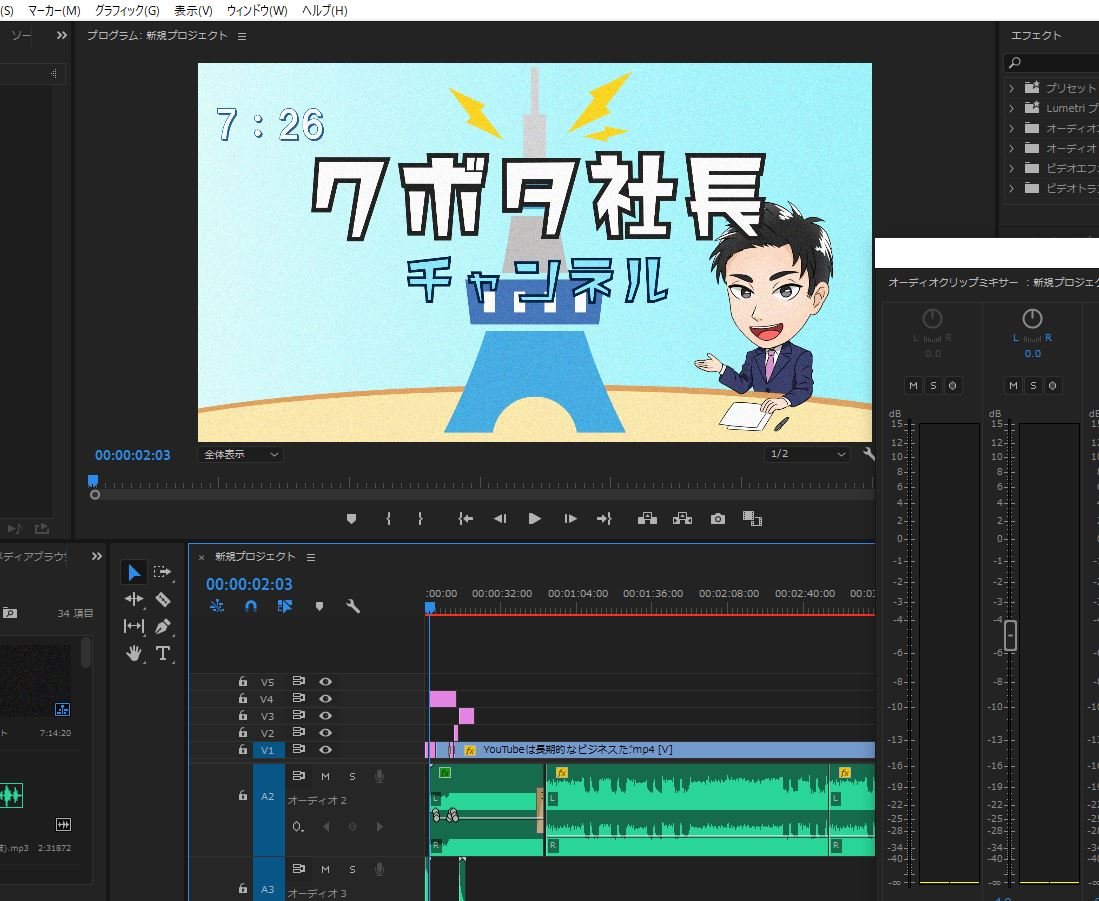The image size is (1099, 901).
Task: Hide the V4 track with eye icon
Action: click(x=325, y=699)
